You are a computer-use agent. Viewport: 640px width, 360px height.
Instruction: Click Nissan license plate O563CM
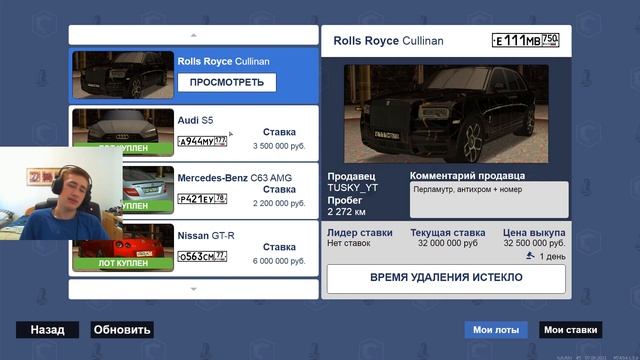(x=202, y=256)
